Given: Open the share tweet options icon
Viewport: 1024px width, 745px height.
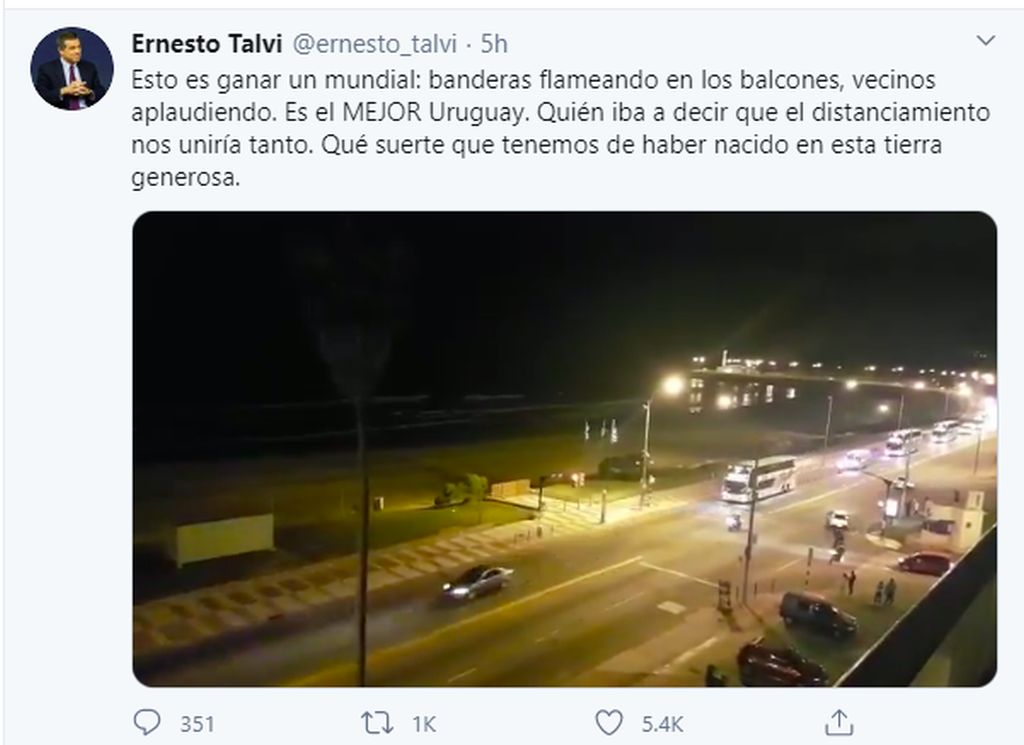Looking at the screenshot, I should [x=839, y=722].
